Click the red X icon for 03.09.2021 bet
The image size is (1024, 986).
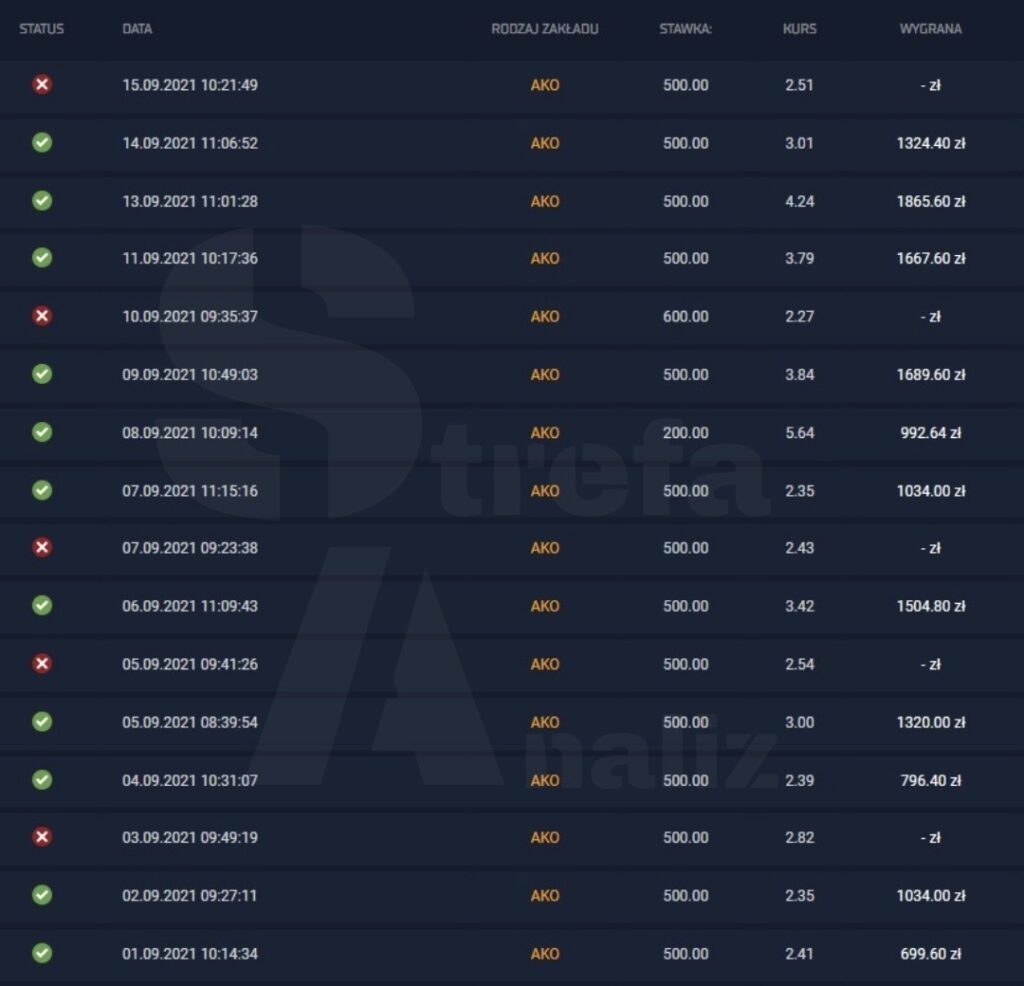42,837
